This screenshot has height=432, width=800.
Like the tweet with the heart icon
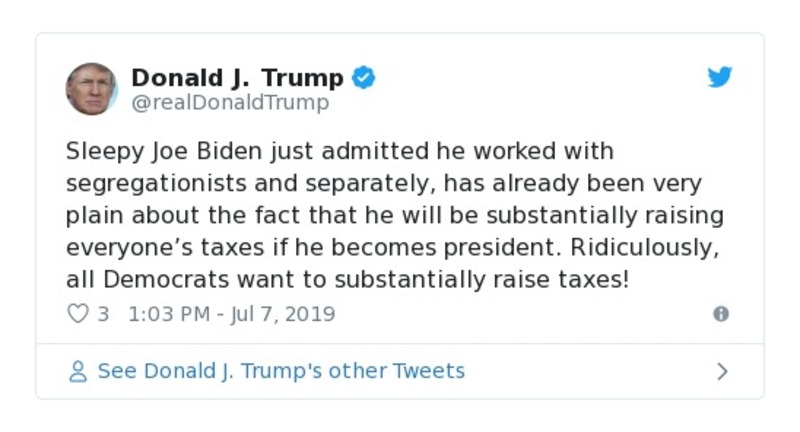click(77, 314)
